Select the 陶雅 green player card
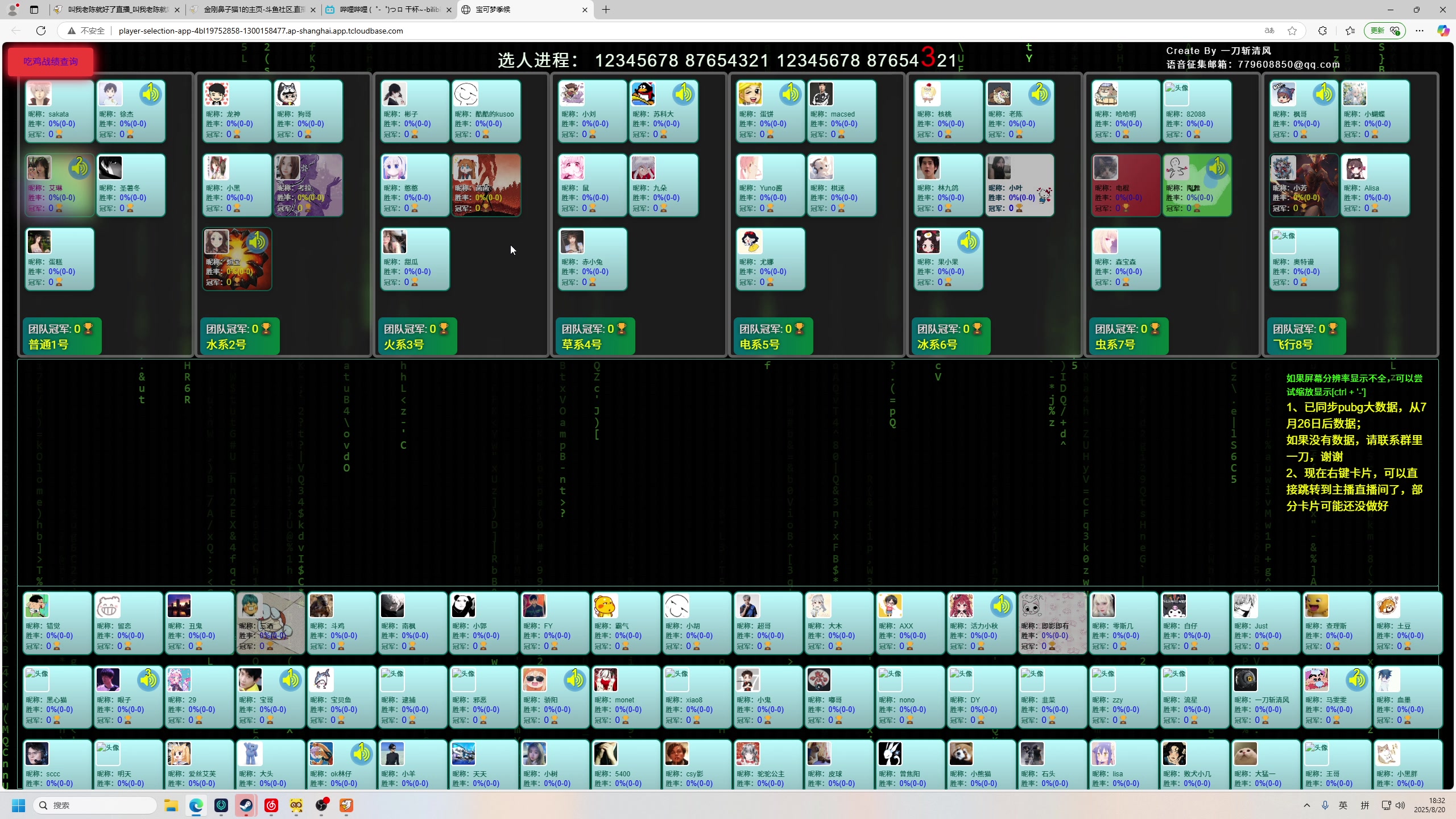This screenshot has height=819, width=1456. (x=1197, y=185)
